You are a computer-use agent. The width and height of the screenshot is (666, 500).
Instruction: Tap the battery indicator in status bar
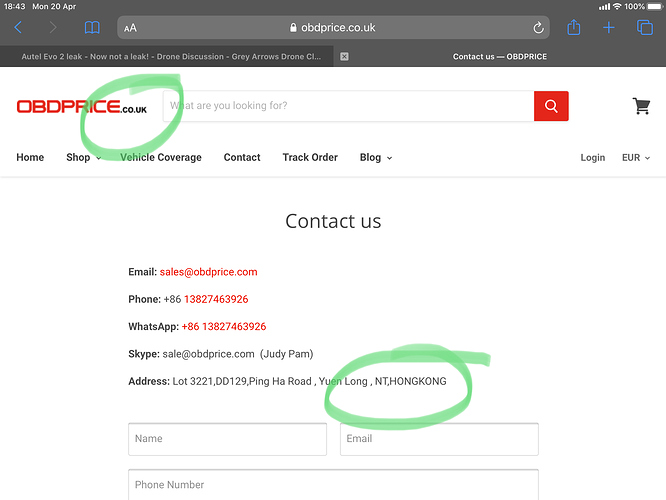[655, 6]
